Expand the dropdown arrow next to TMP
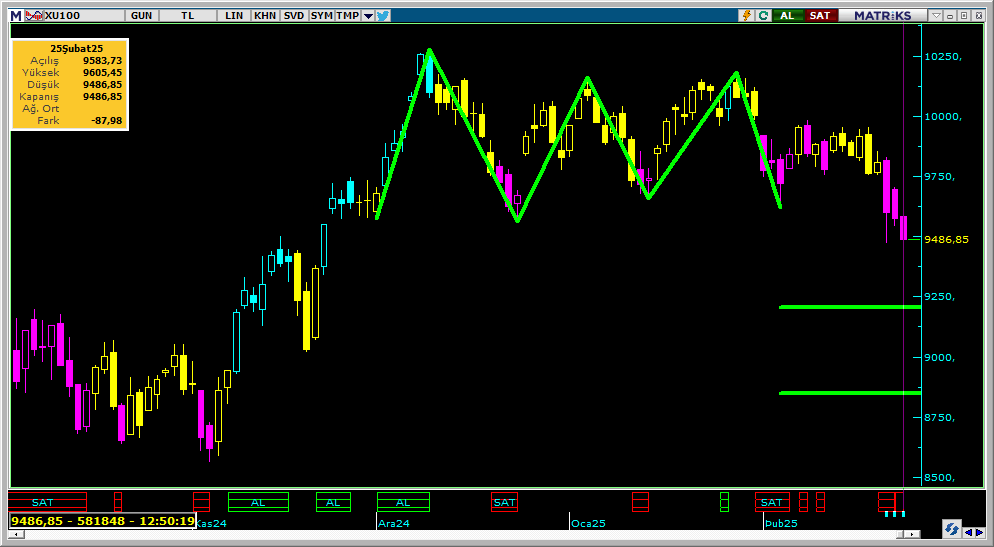 [x=368, y=15]
